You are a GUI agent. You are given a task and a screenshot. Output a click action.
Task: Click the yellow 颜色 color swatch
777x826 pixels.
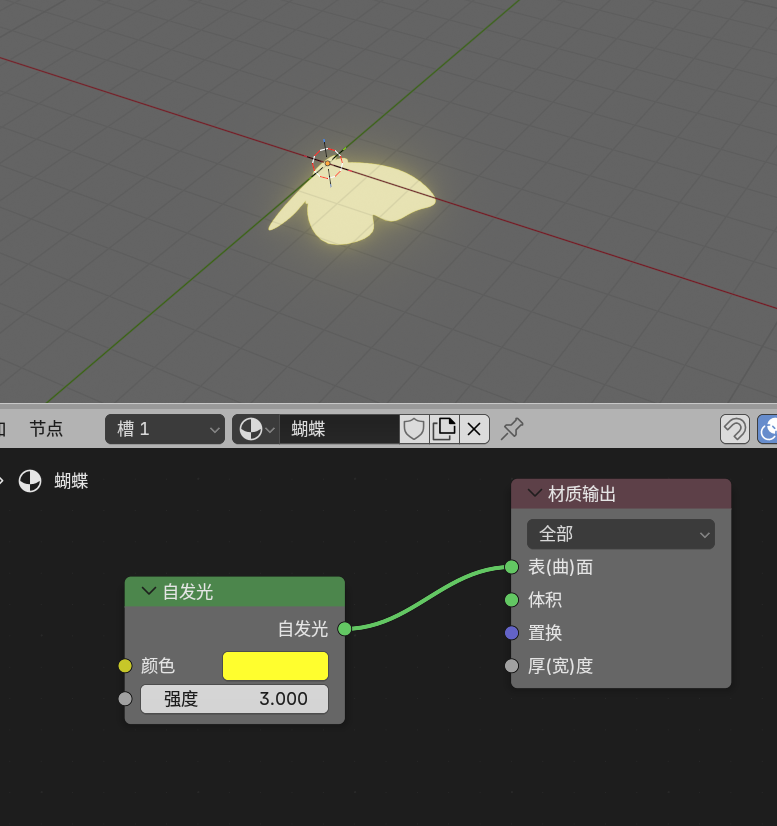tap(275, 666)
